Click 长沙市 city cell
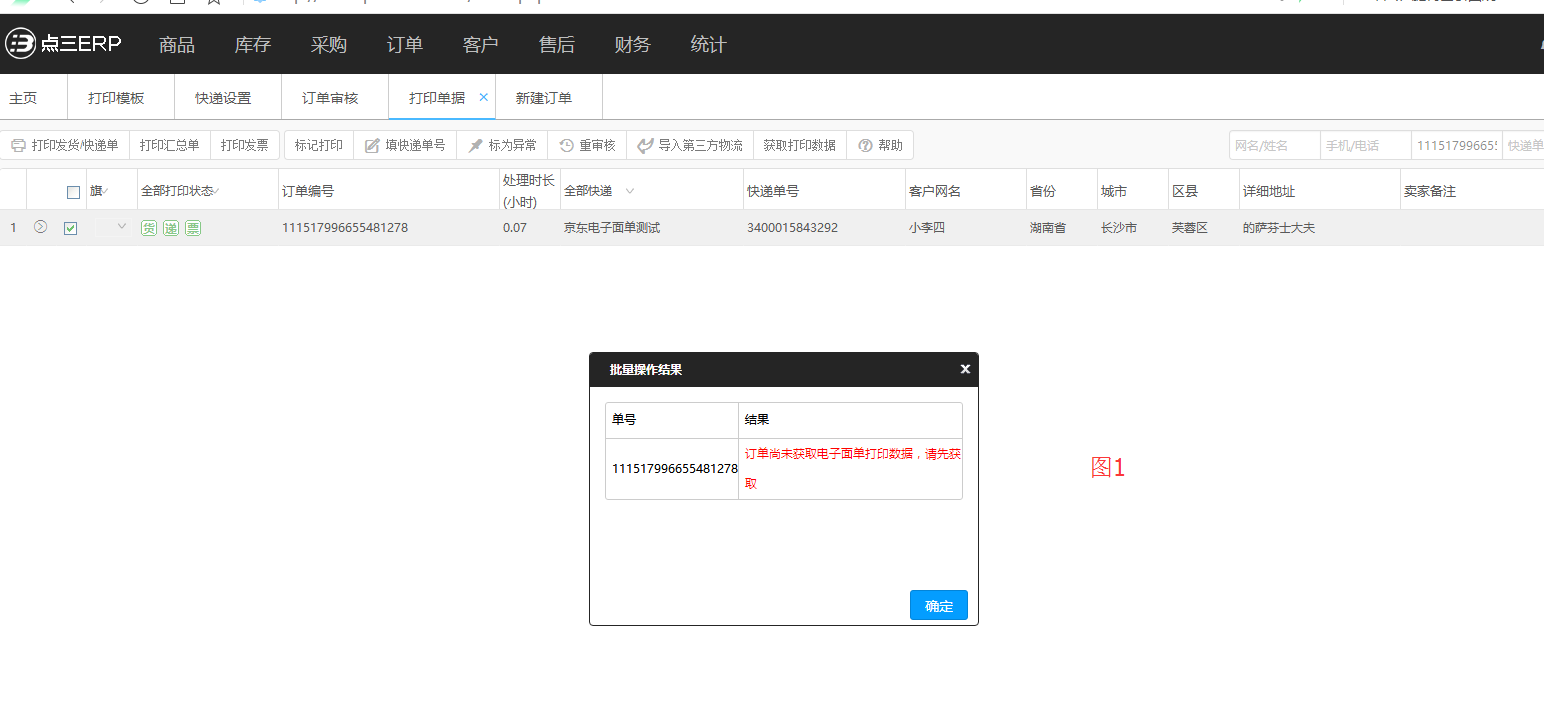Image resolution: width=1544 pixels, height=718 pixels. click(x=1119, y=228)
